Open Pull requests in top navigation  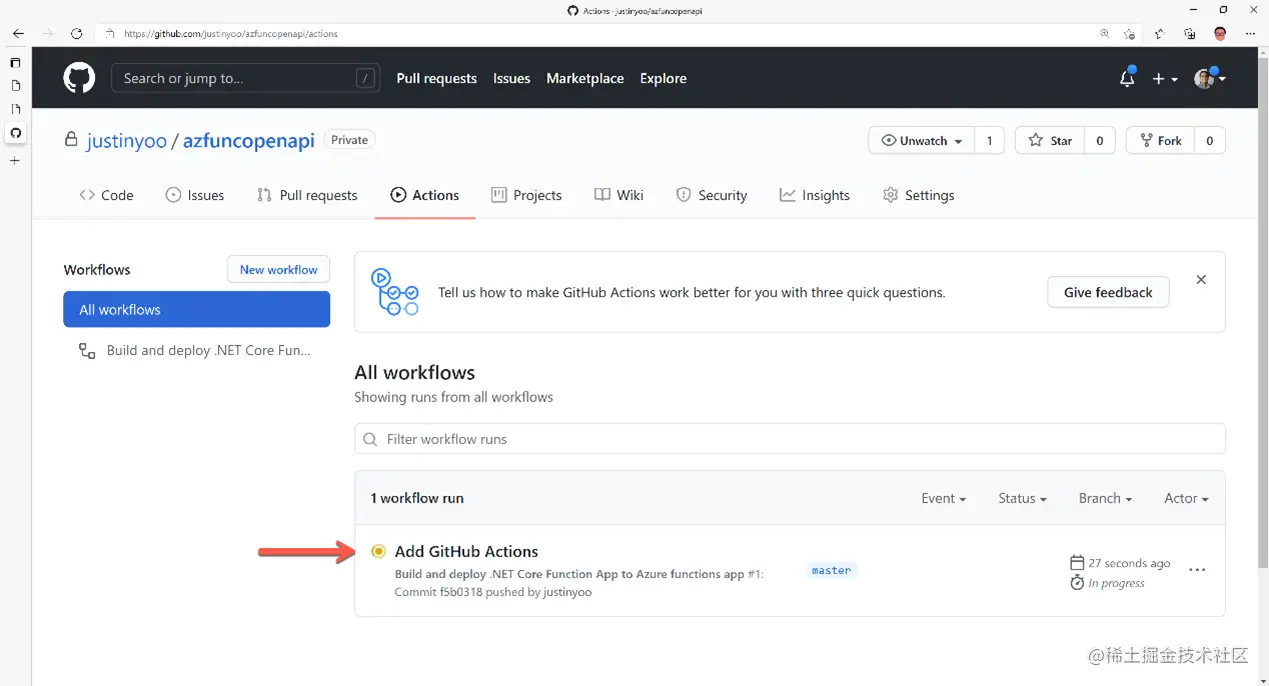click(x=436, y=78)
